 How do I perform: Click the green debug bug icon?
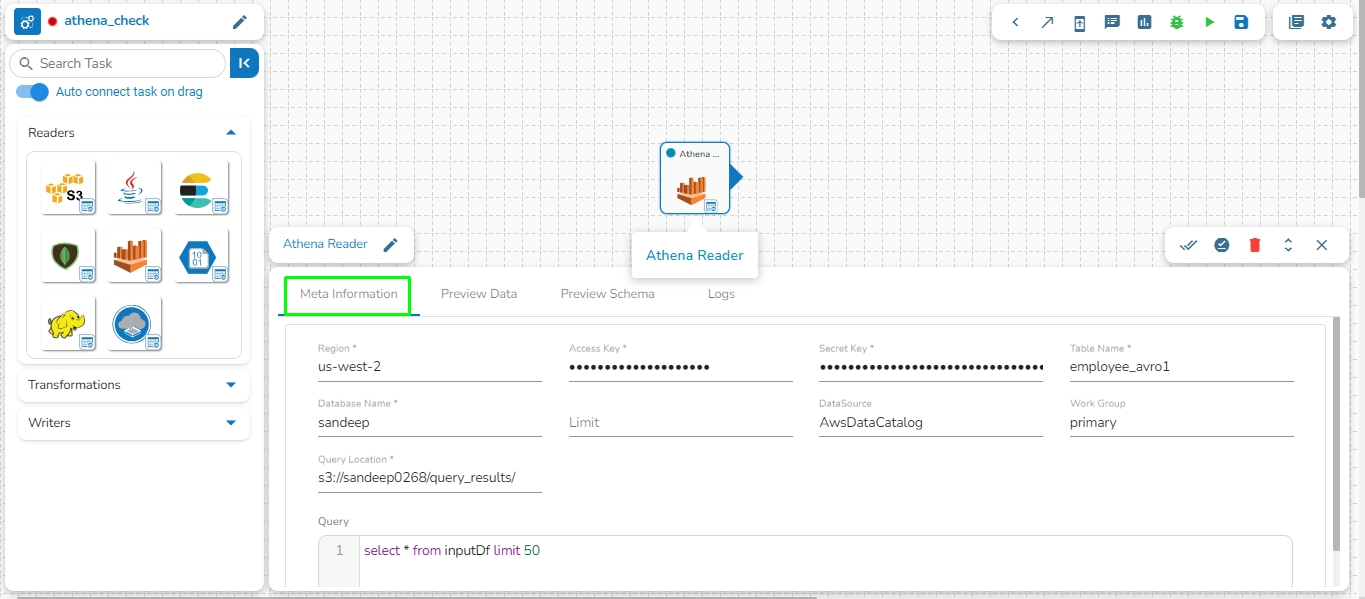[x=1177, y=22]
